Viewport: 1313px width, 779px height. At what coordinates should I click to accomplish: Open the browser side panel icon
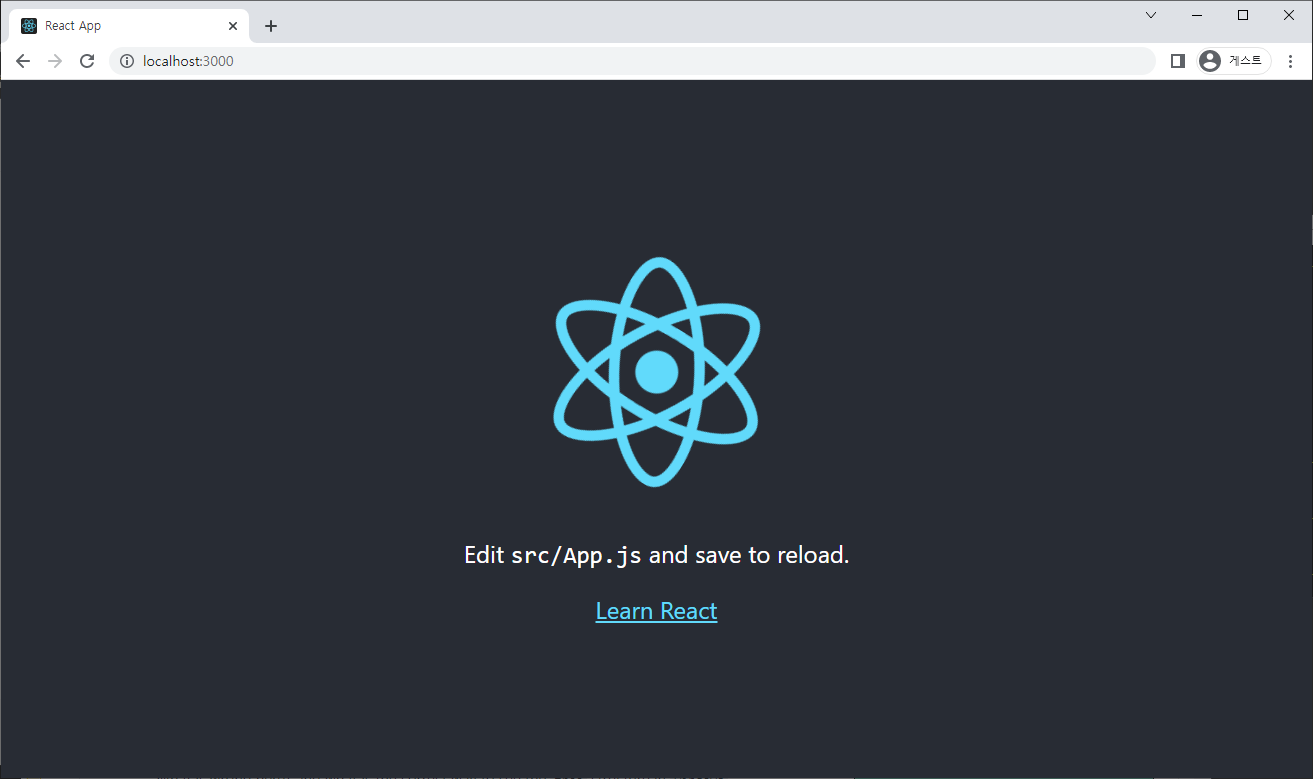tap(1177, 60)
